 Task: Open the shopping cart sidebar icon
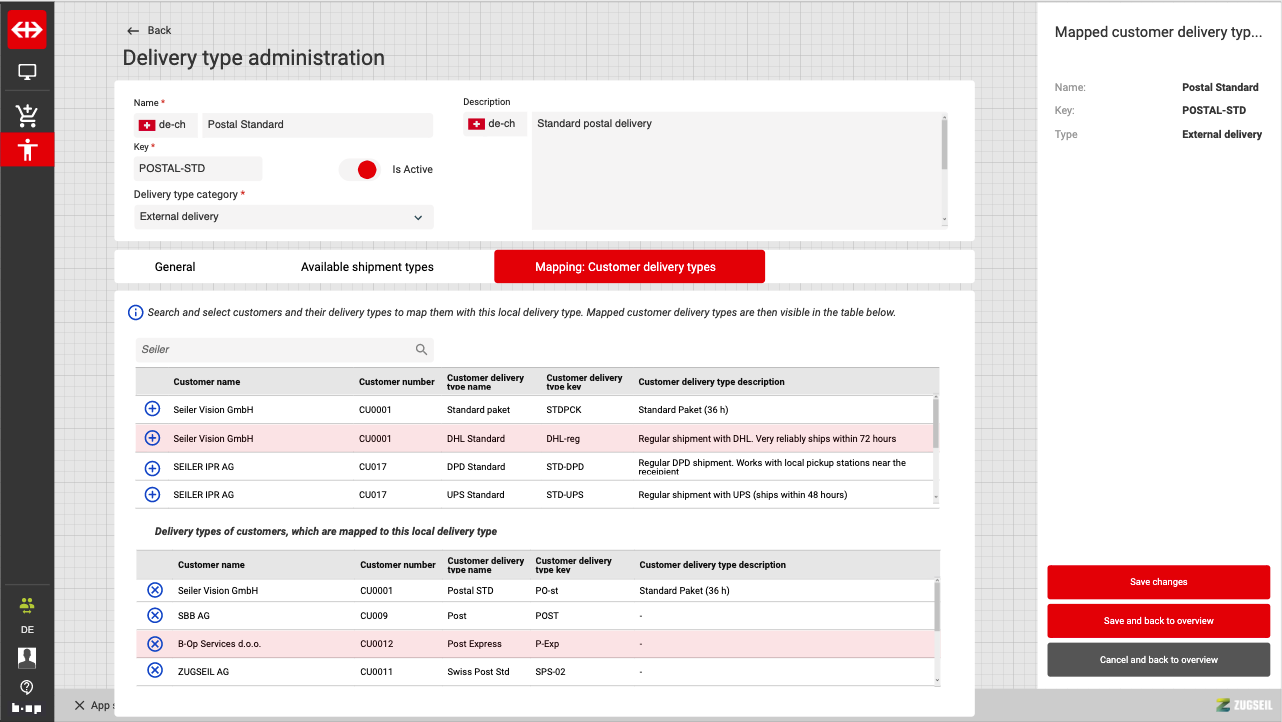tap(27, 116)
